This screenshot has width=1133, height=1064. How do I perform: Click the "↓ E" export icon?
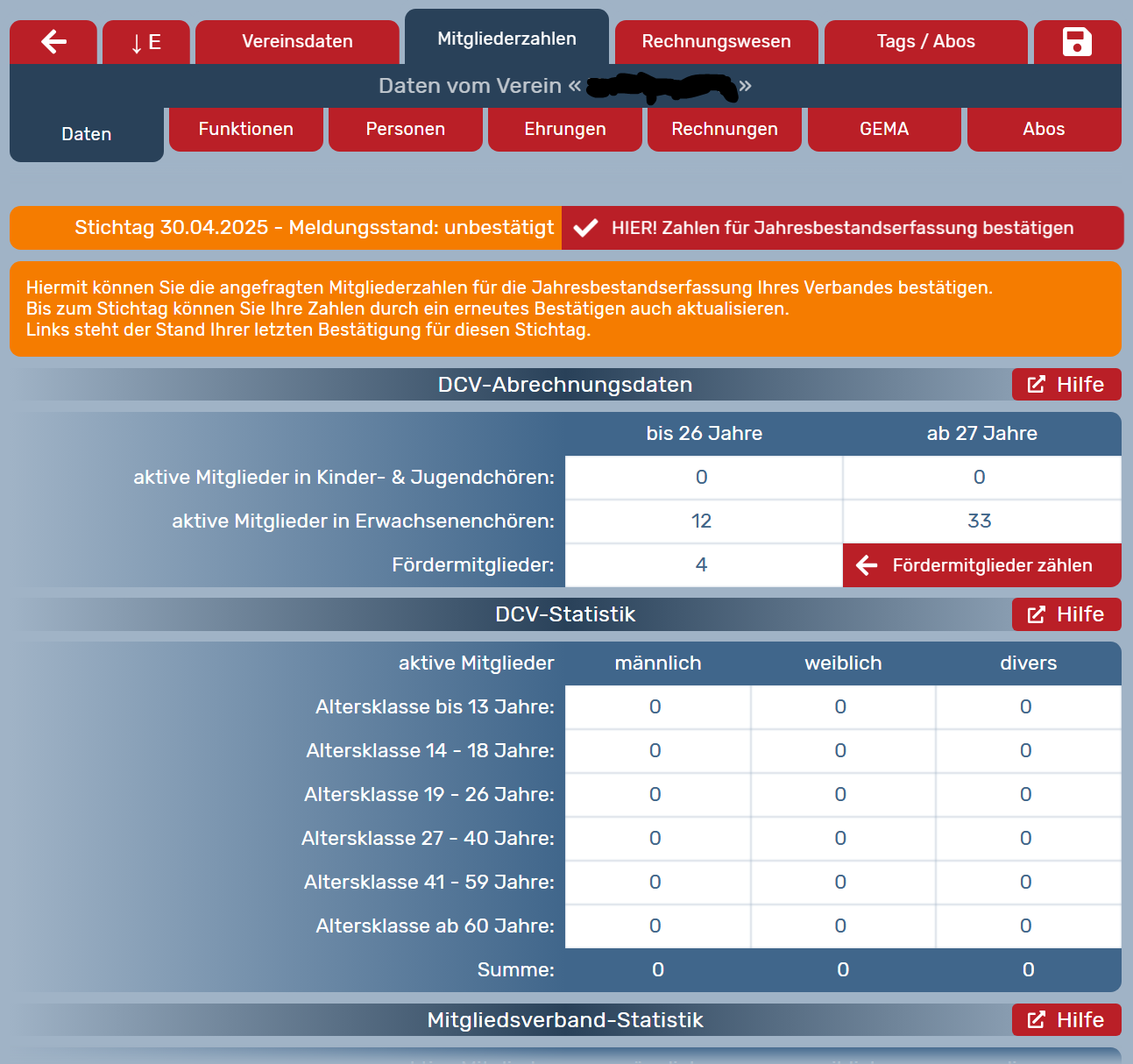click(145, 41)
